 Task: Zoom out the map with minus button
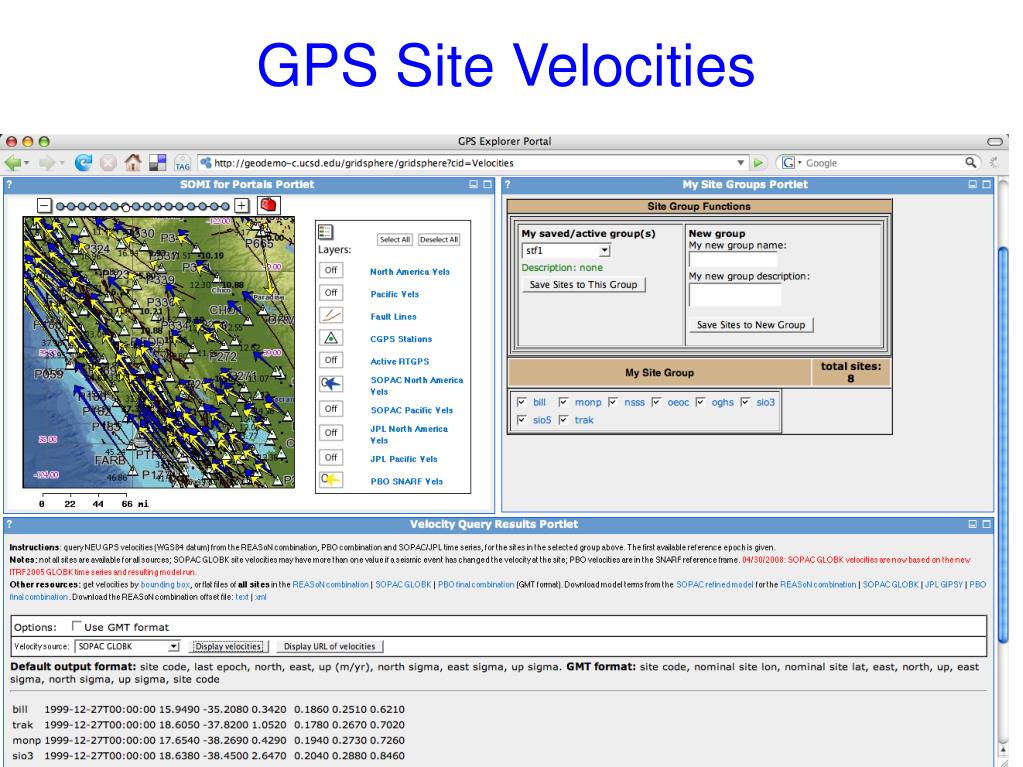pos(44,206)
